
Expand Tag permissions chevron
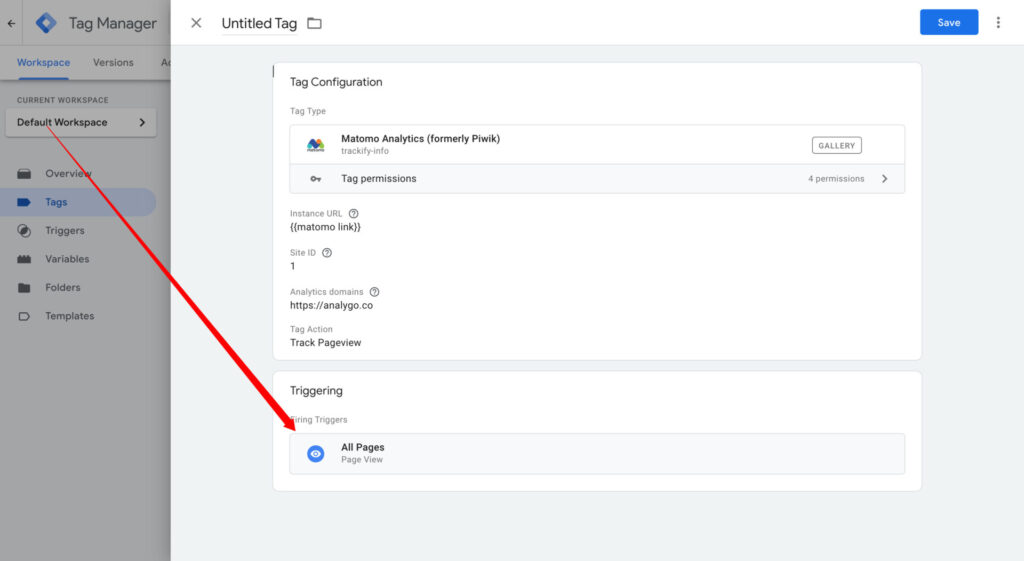pos(884,179)
